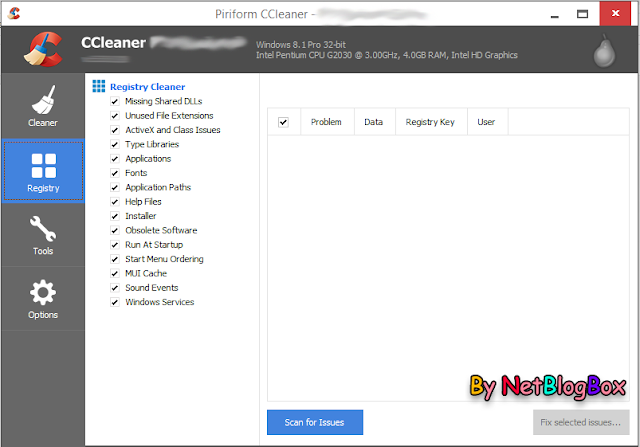
Task: Uncheck Unused File Extensions
Action: (x=115, y=116)
